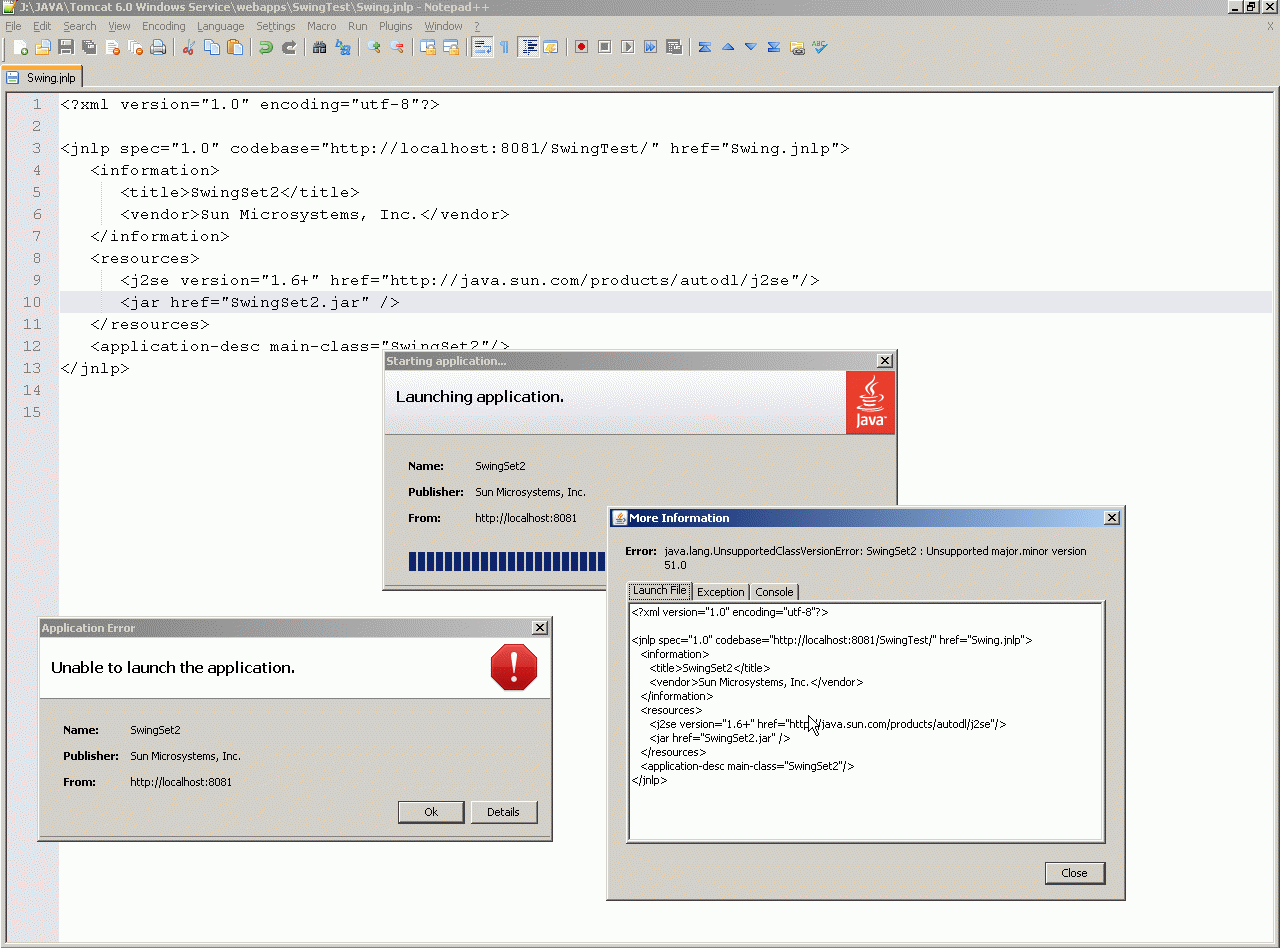Print the document using the printer icon
Viewport: 1280px width, 948px height.
[158, 47]
